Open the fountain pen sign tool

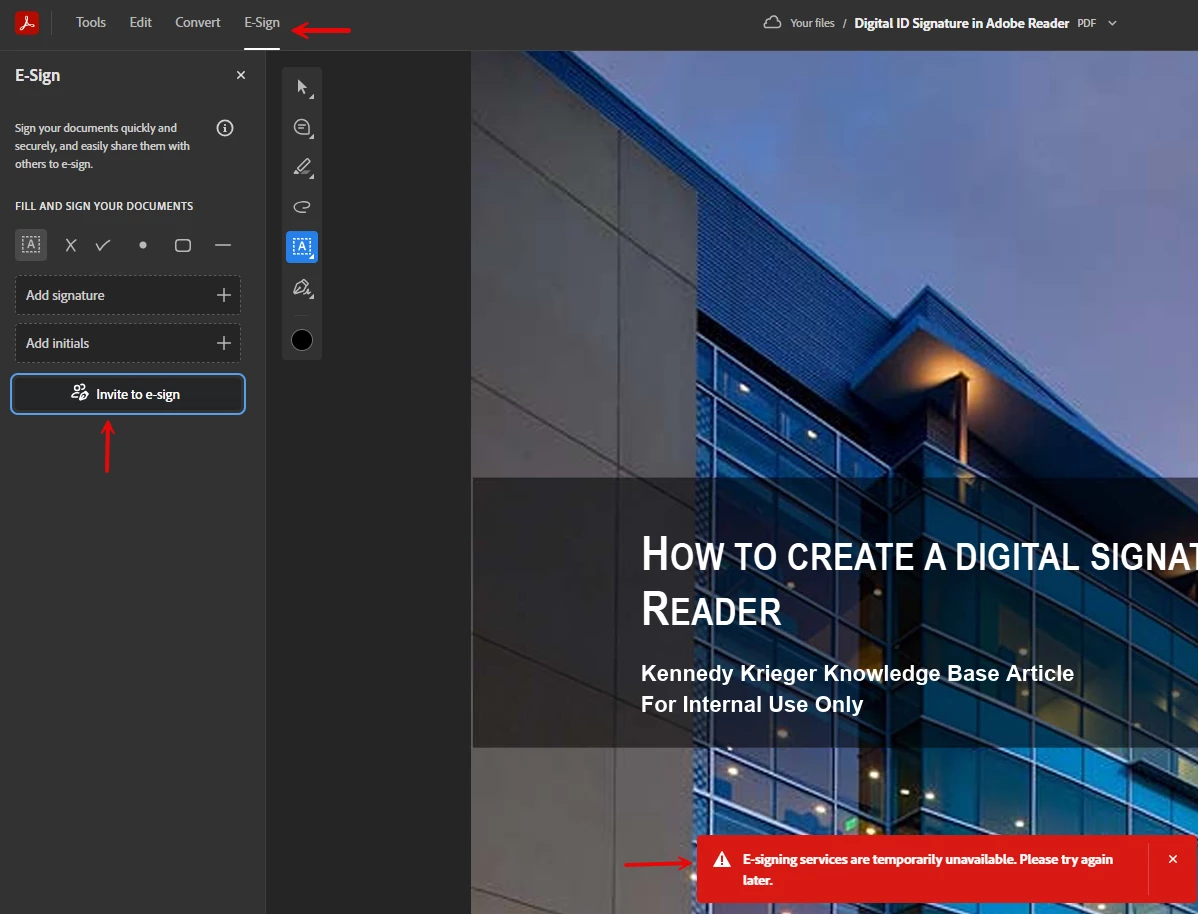pos(303,287)
